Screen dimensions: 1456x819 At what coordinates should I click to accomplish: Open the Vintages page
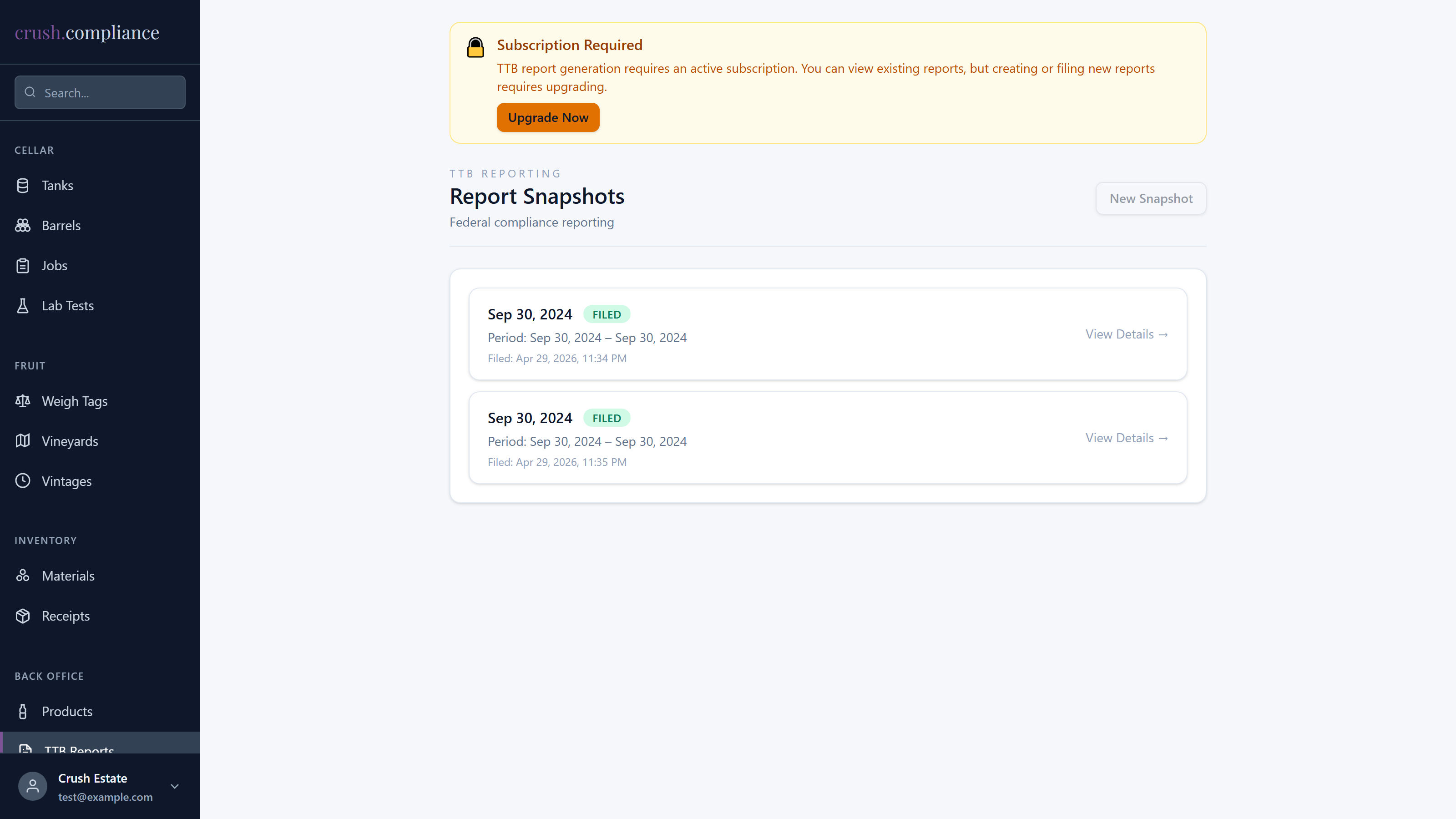[x=100, y=481]
